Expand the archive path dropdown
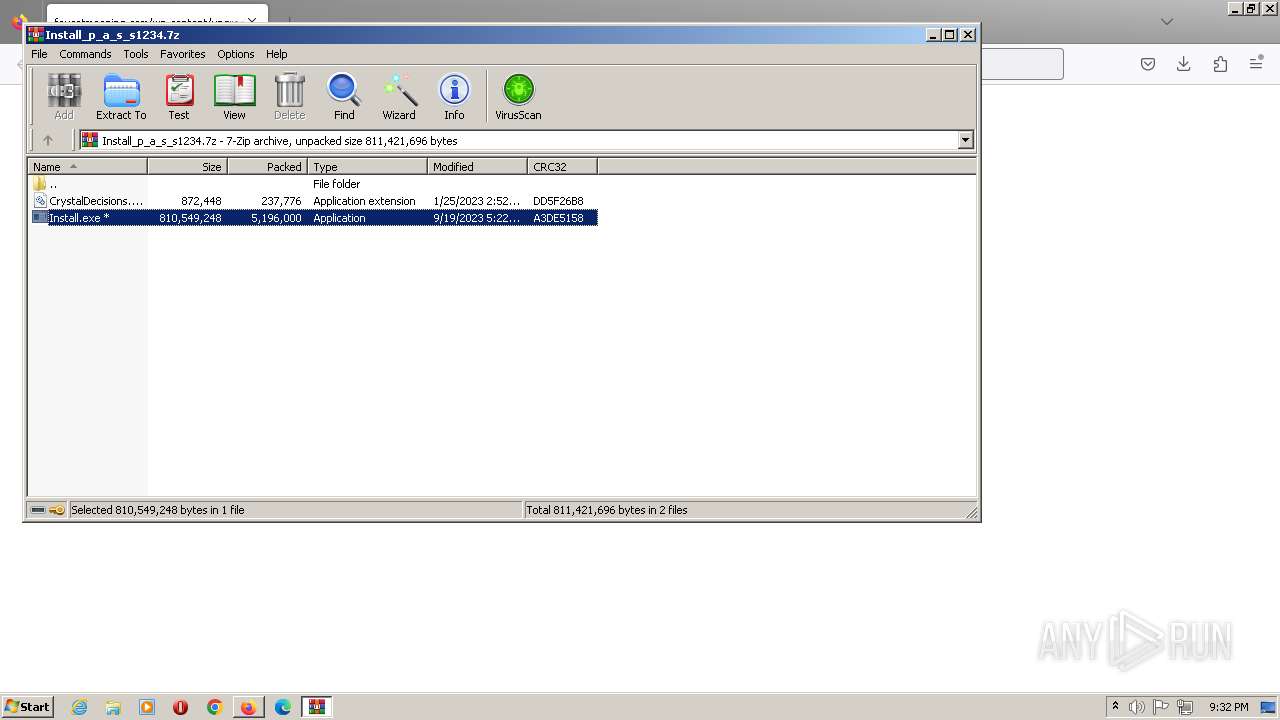The image size is (1280, 720). (966, 141)
